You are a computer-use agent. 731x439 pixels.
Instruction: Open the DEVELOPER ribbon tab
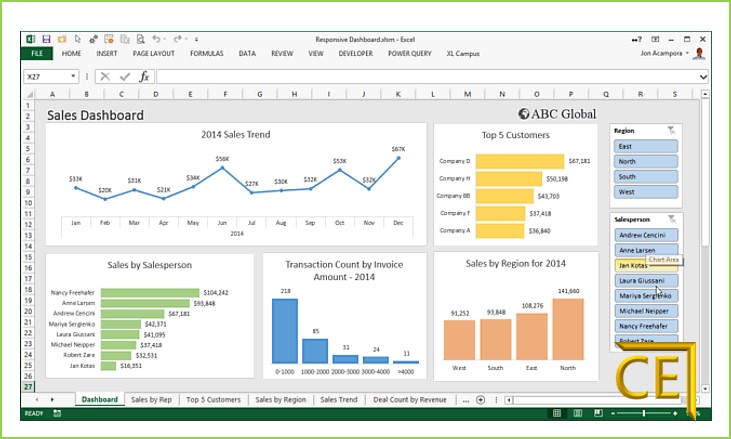click(356, 53)
